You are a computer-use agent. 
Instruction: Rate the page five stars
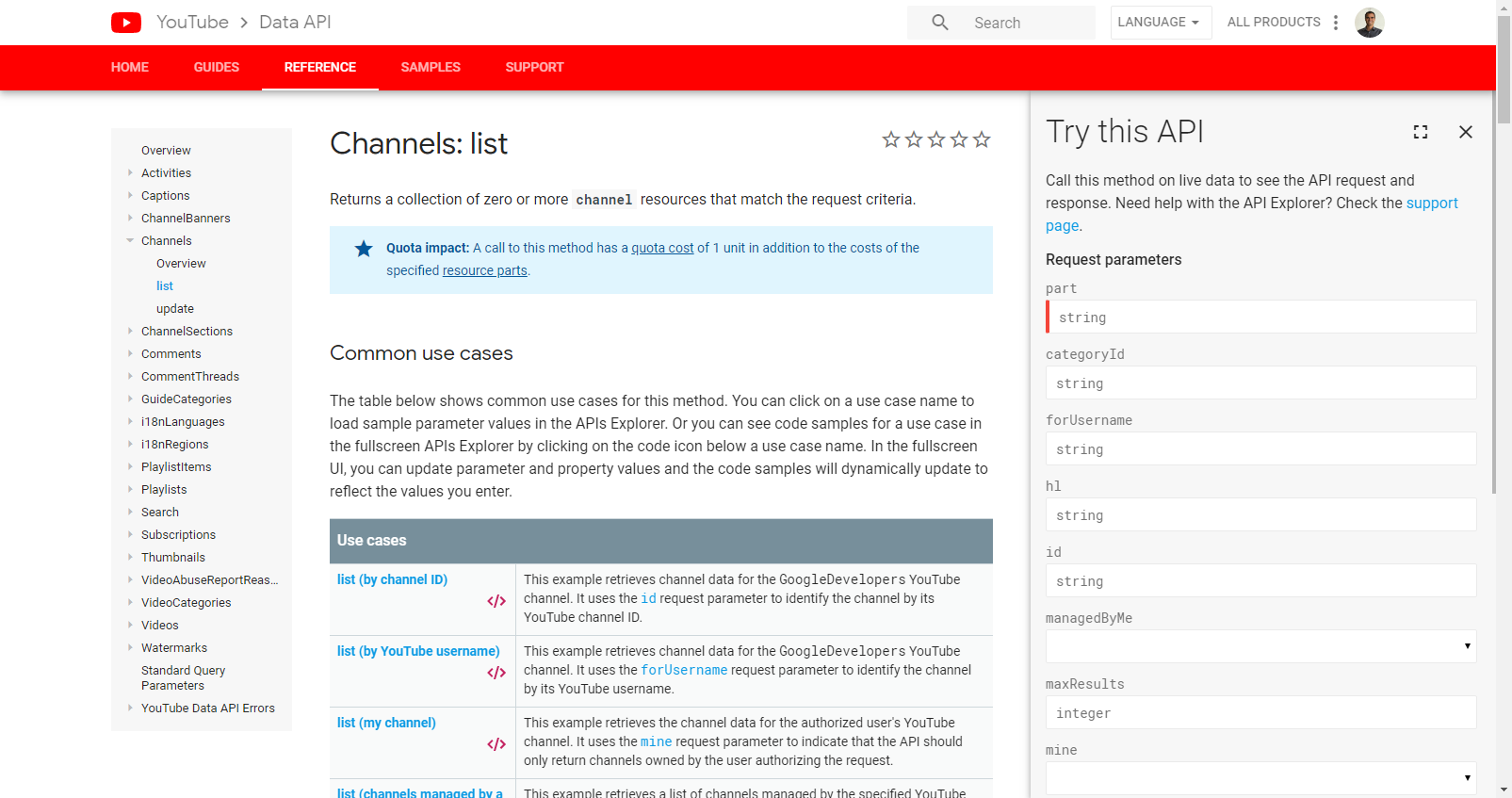pos(982,139)
